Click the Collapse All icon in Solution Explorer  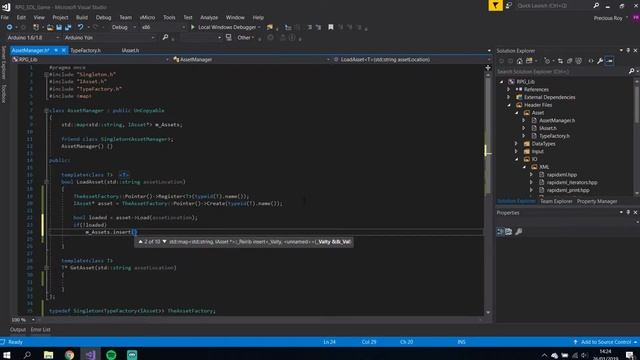[x=569, y=61]
